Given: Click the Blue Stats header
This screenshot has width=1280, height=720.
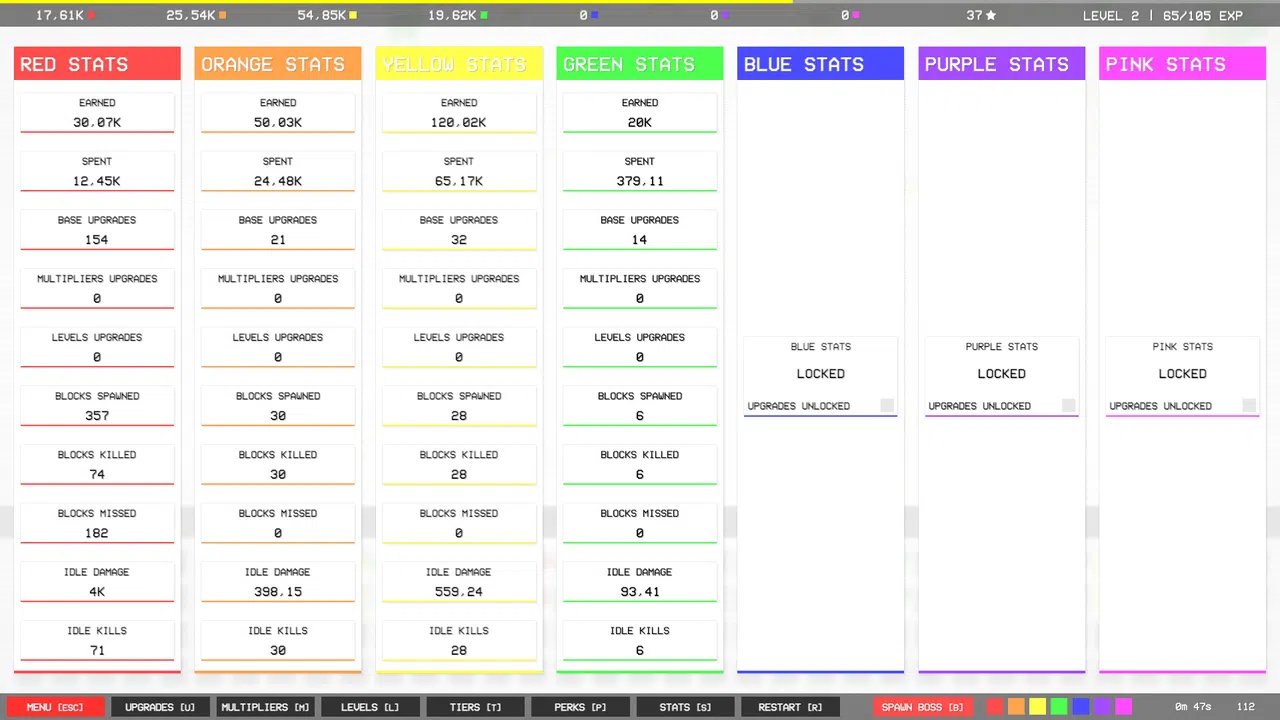Looking at the screenshot, I should [821, 64].
